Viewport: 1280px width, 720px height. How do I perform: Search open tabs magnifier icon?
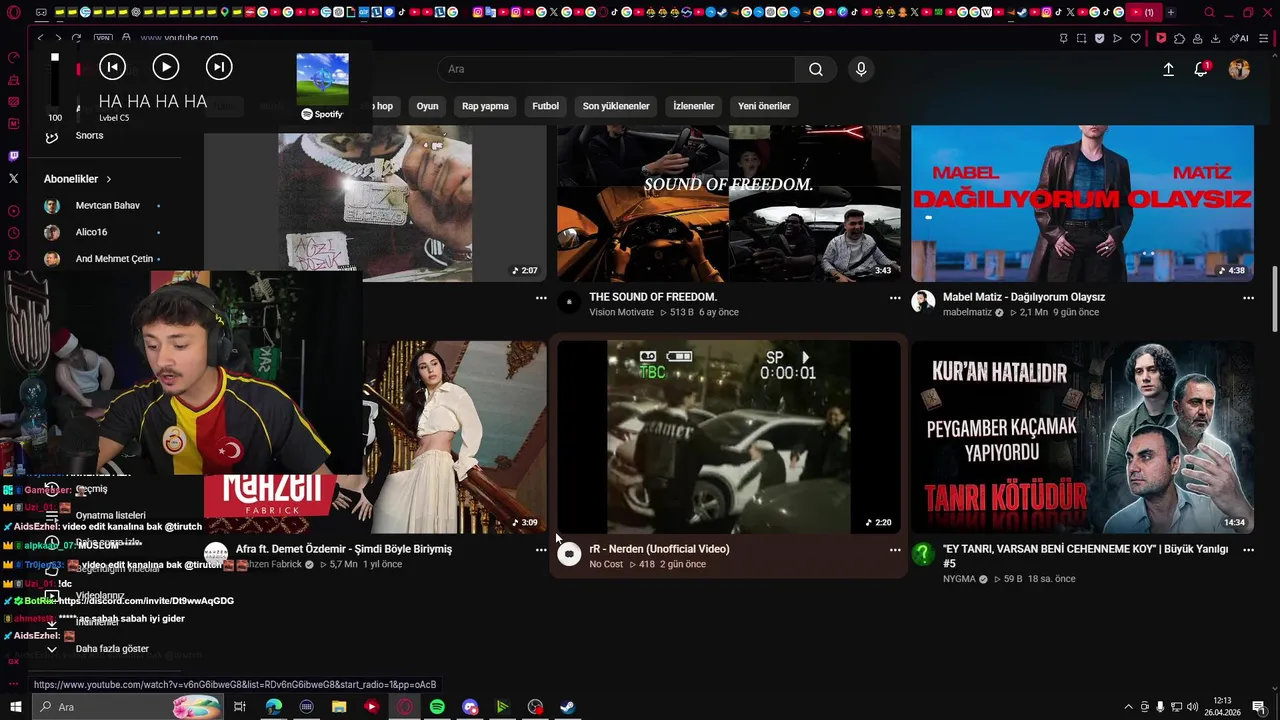tap(1209, 12)
